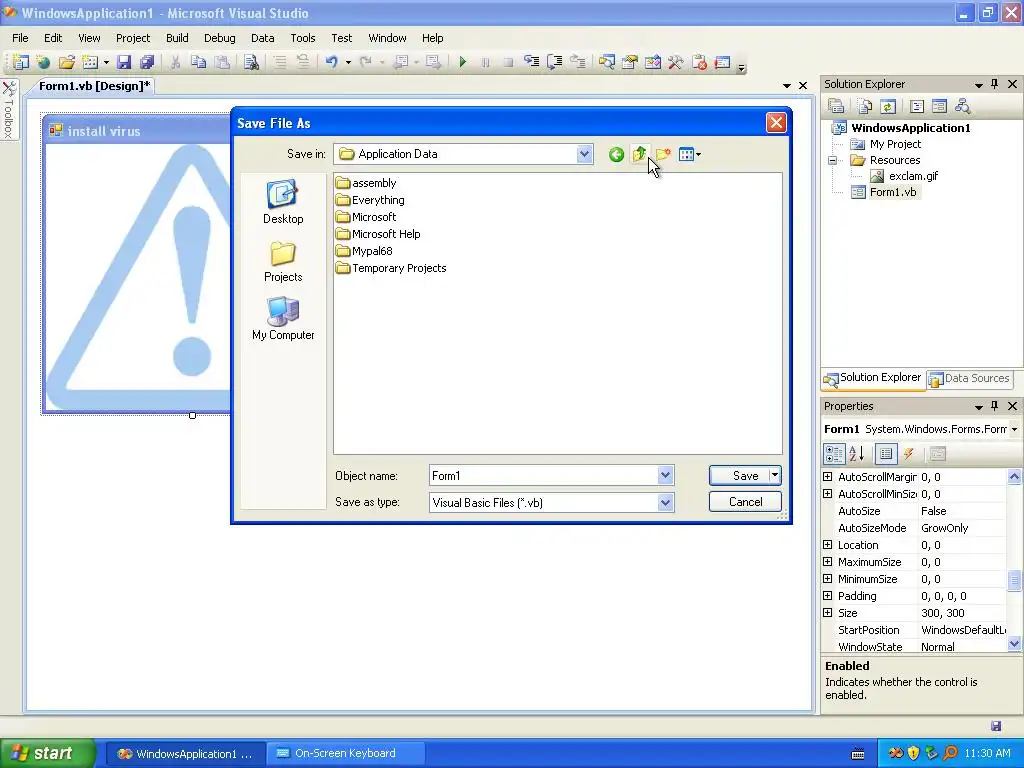Open the Save as type dropdown
This screenshot has height=768, width=1024.
(665, 502)
